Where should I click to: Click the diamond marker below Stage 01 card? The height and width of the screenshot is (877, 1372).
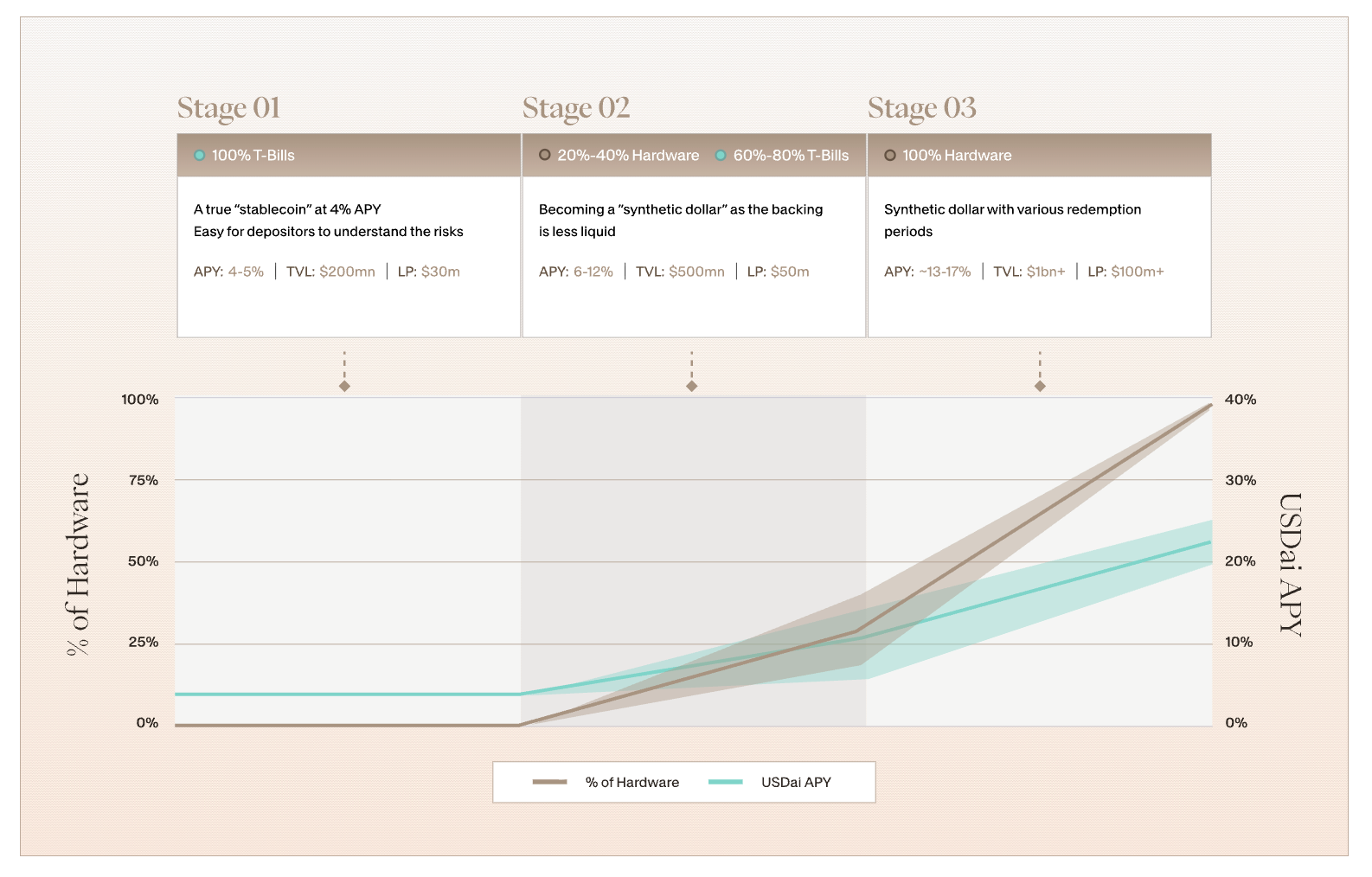pos(344,386)
